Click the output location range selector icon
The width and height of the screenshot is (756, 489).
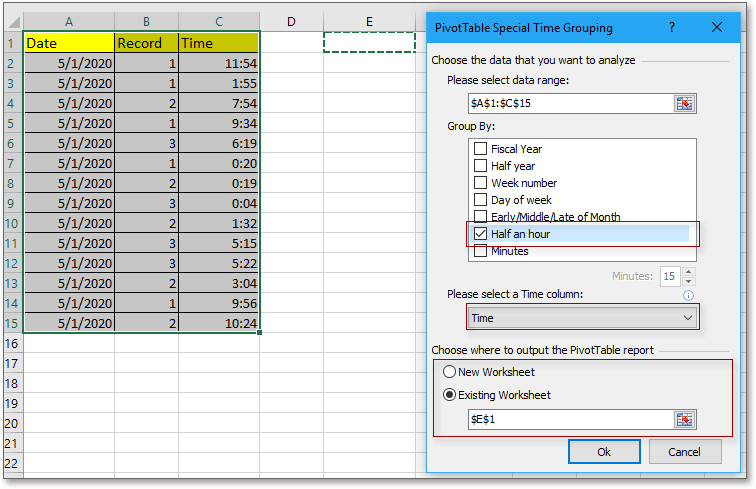(x=685, y=420)
